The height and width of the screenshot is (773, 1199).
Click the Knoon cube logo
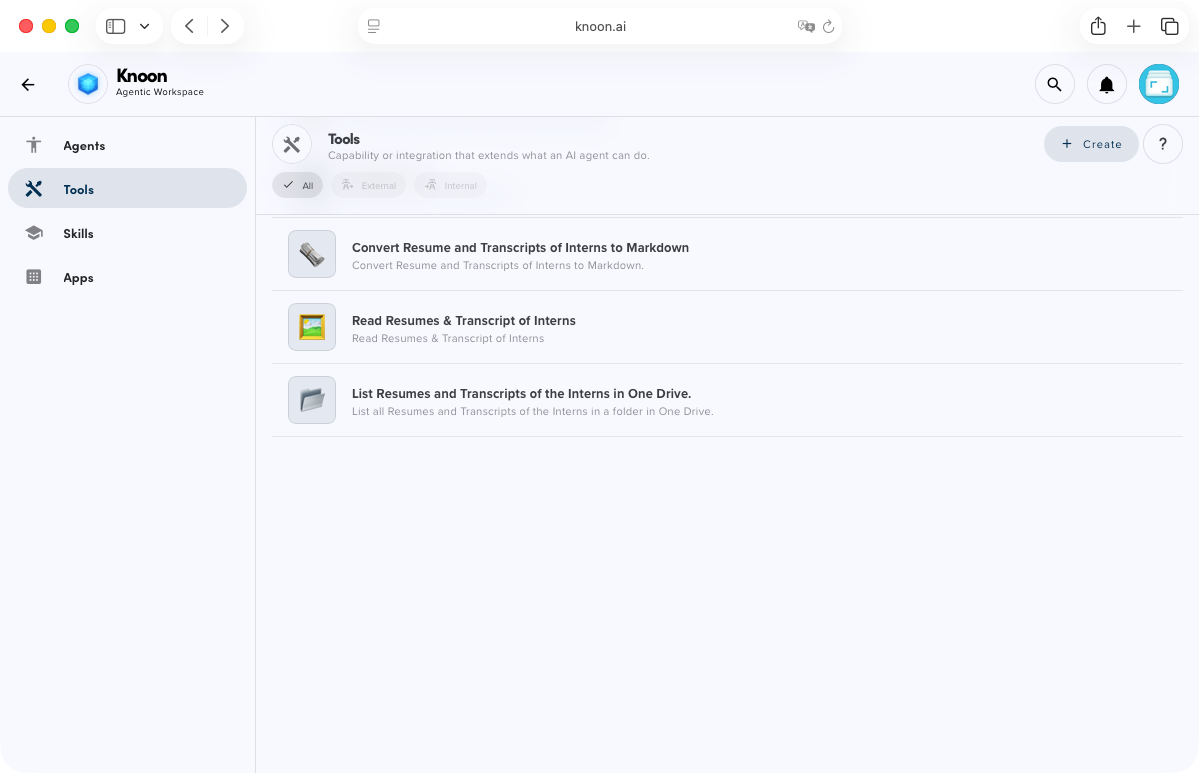pyautogui.click(x=88, y=85)
